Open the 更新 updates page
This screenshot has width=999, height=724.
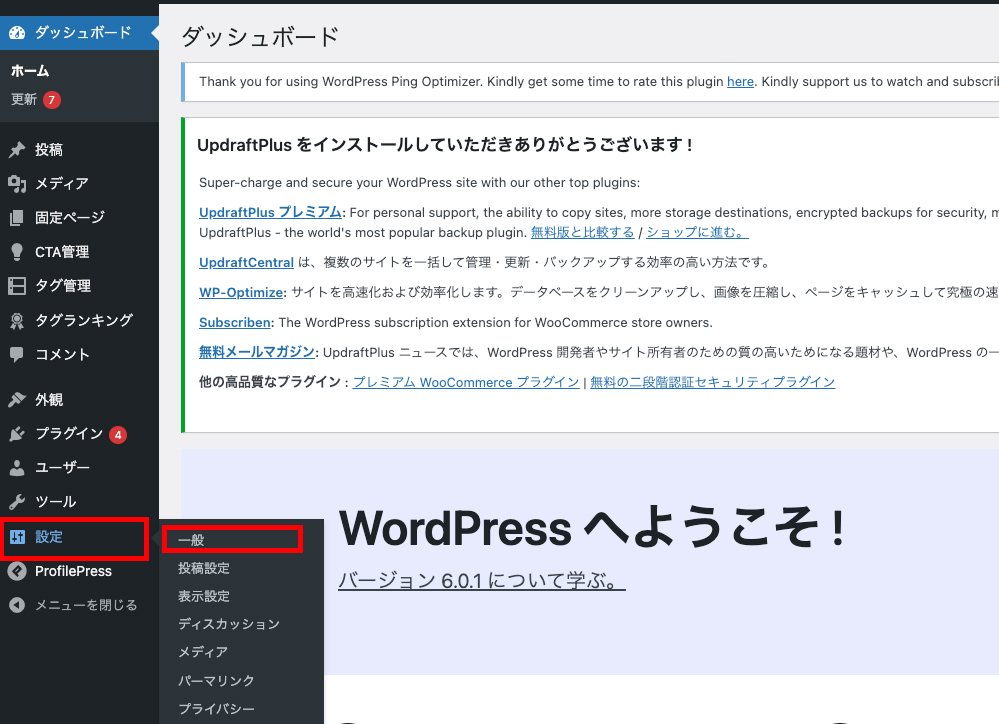[24, 99]
